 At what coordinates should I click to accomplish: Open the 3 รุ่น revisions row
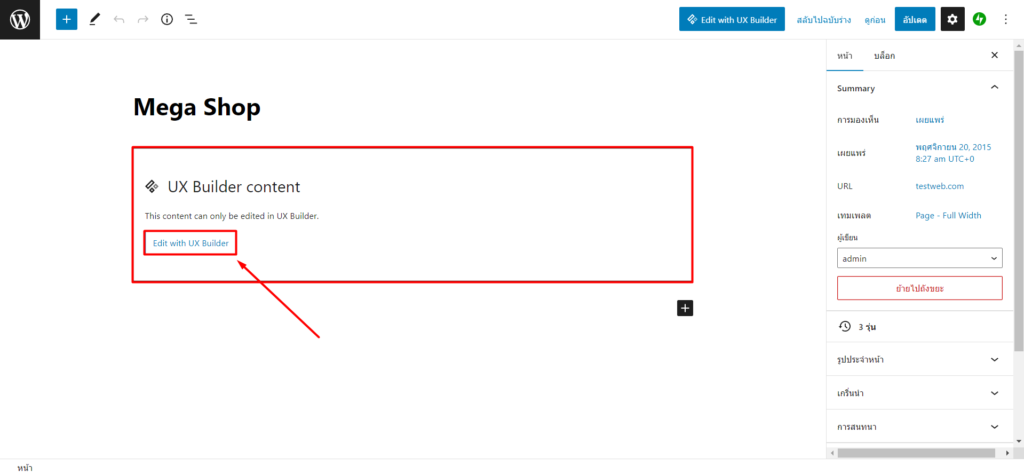pyautogui.click(x=920, y=326)
